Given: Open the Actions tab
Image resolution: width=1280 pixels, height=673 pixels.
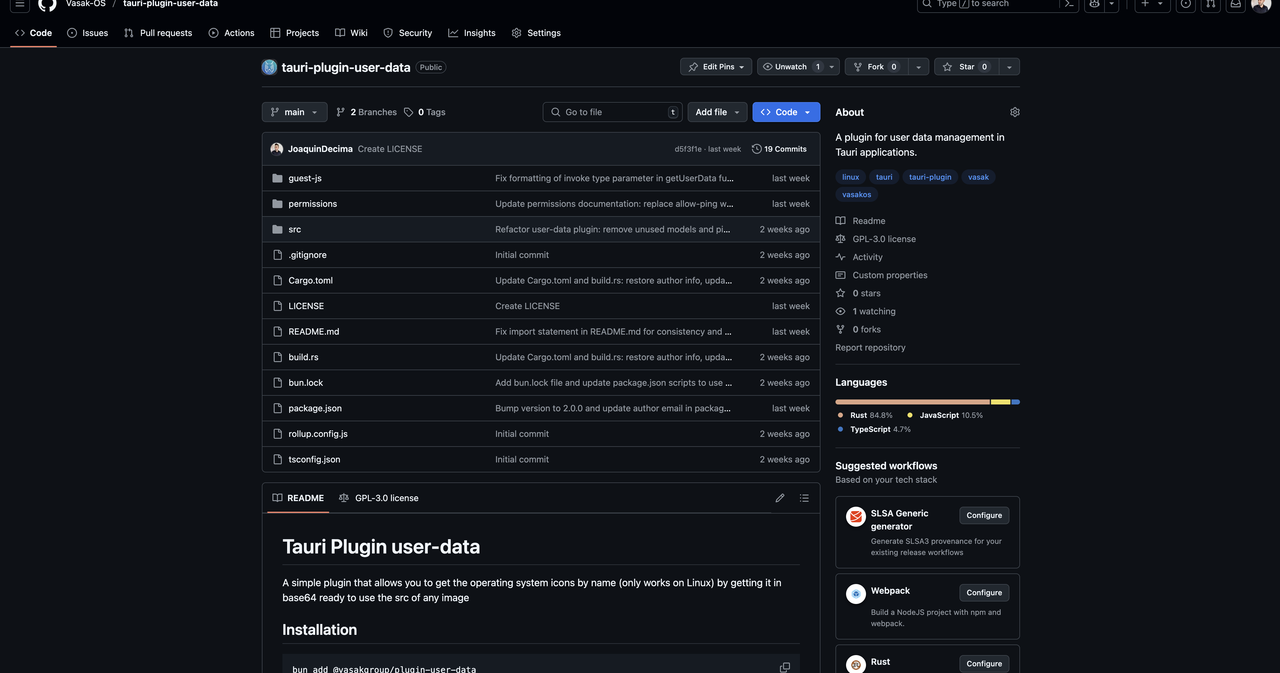Looking at the screenshot, I should (231, 33).
